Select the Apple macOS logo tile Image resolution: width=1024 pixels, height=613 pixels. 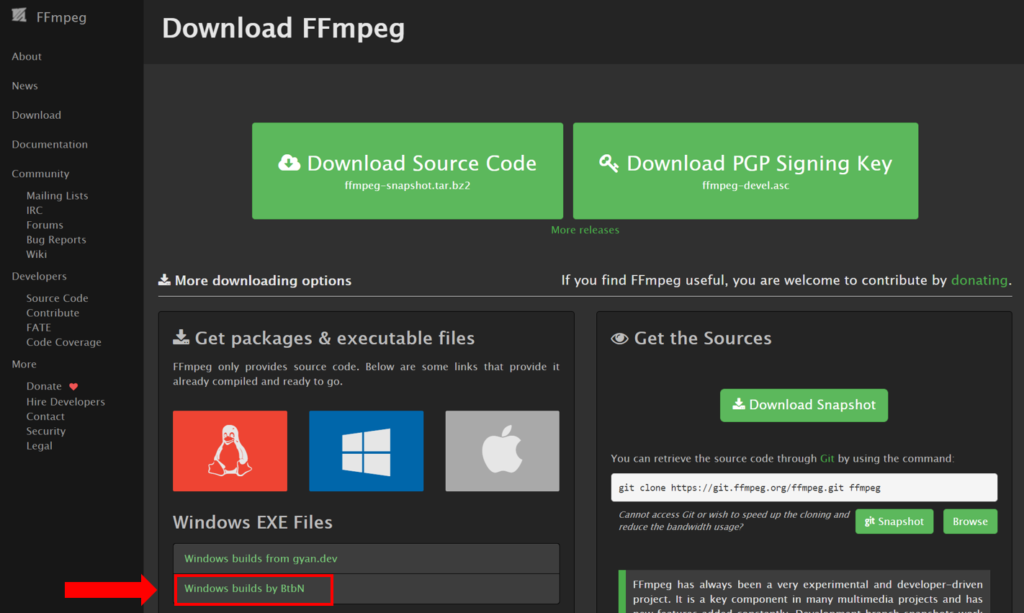click(x=502, y=451)
